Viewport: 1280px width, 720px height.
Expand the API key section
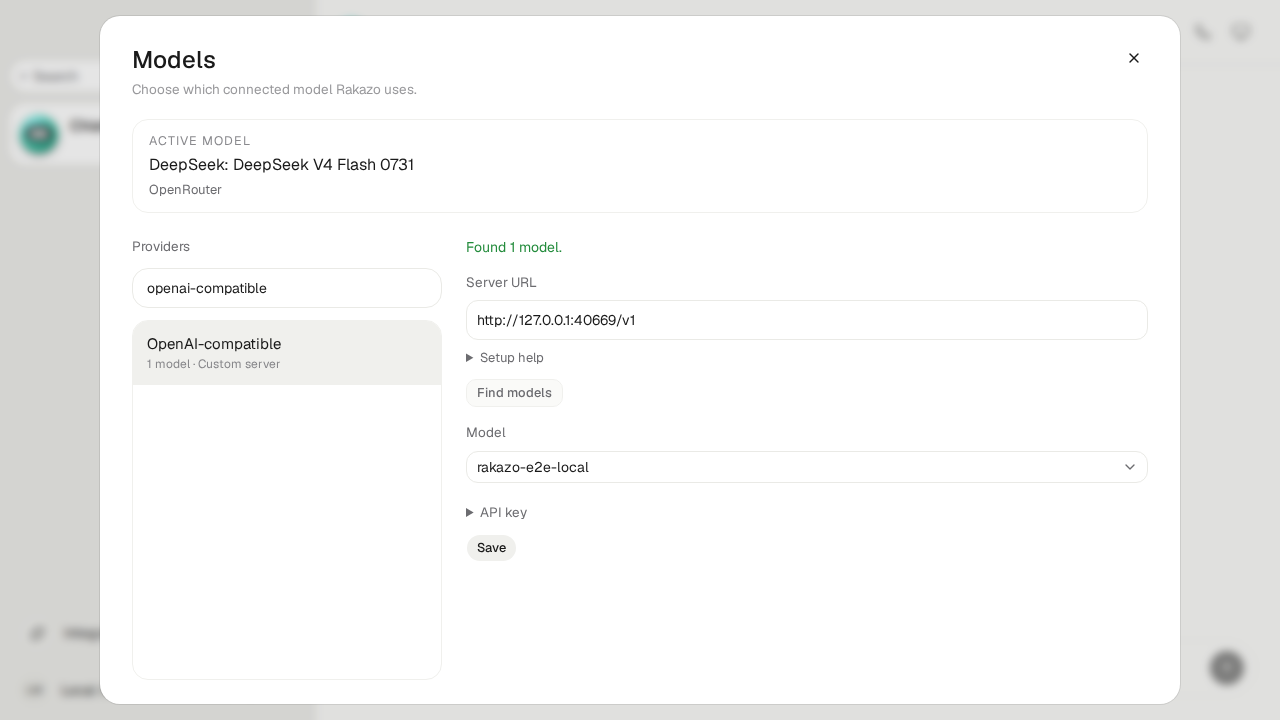tap(497, 512)
